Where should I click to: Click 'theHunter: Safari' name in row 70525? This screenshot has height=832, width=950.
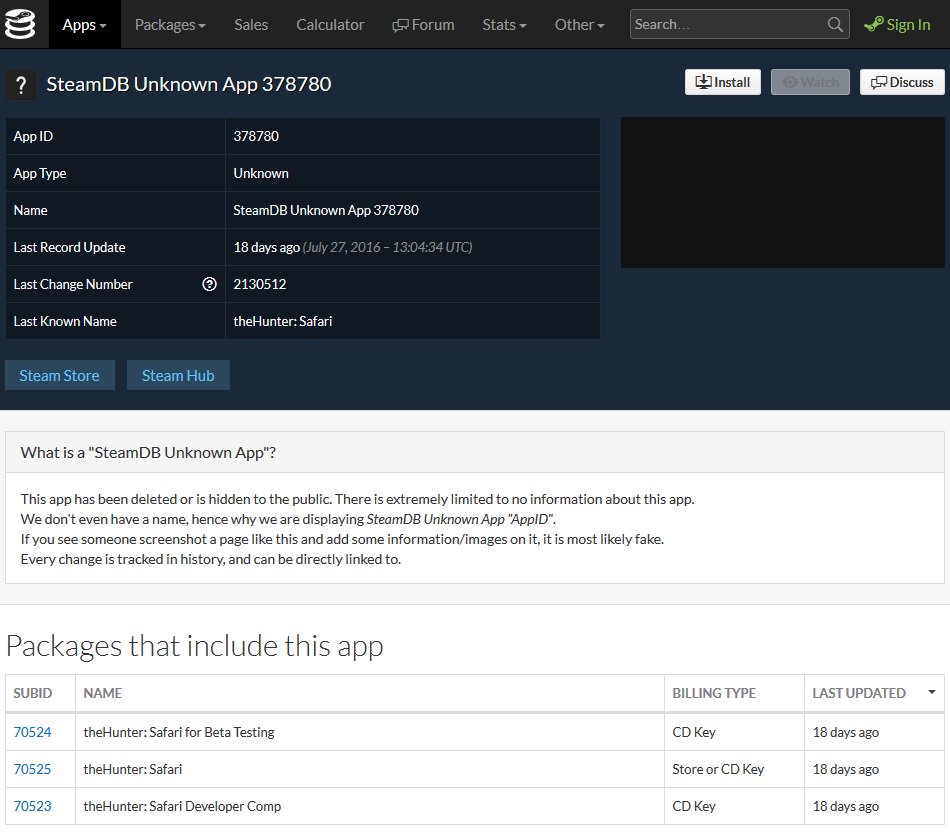[133, 769]
